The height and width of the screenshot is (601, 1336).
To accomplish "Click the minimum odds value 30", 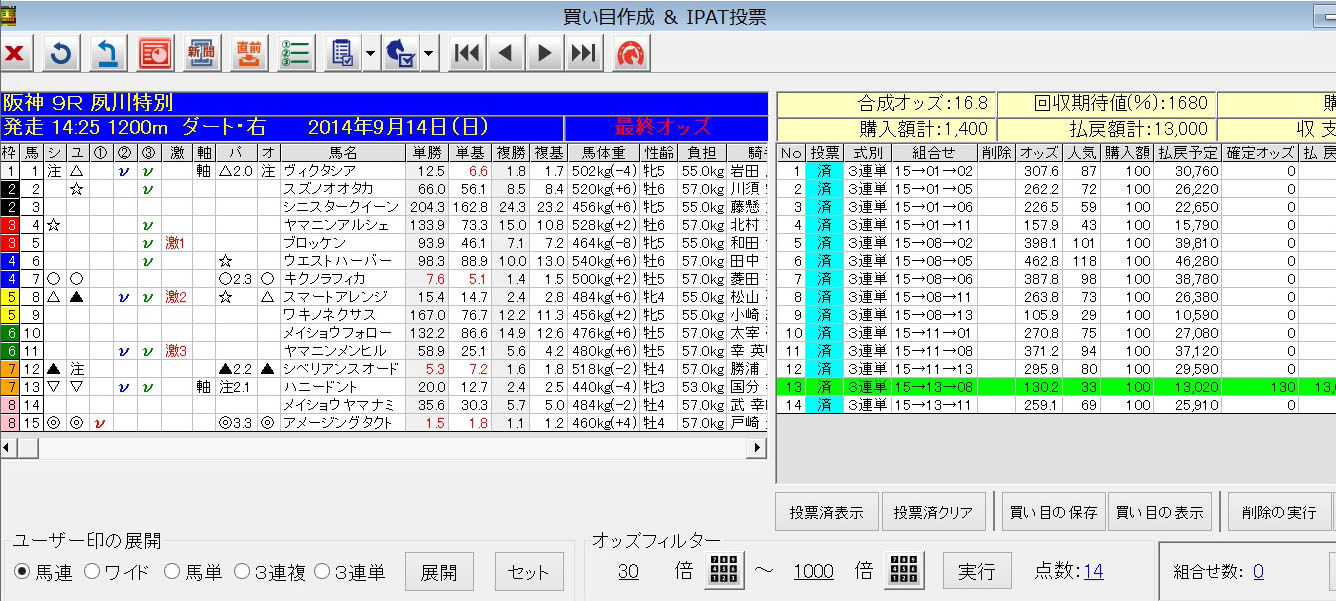I will pyautogui.click(x=628, y=571).
